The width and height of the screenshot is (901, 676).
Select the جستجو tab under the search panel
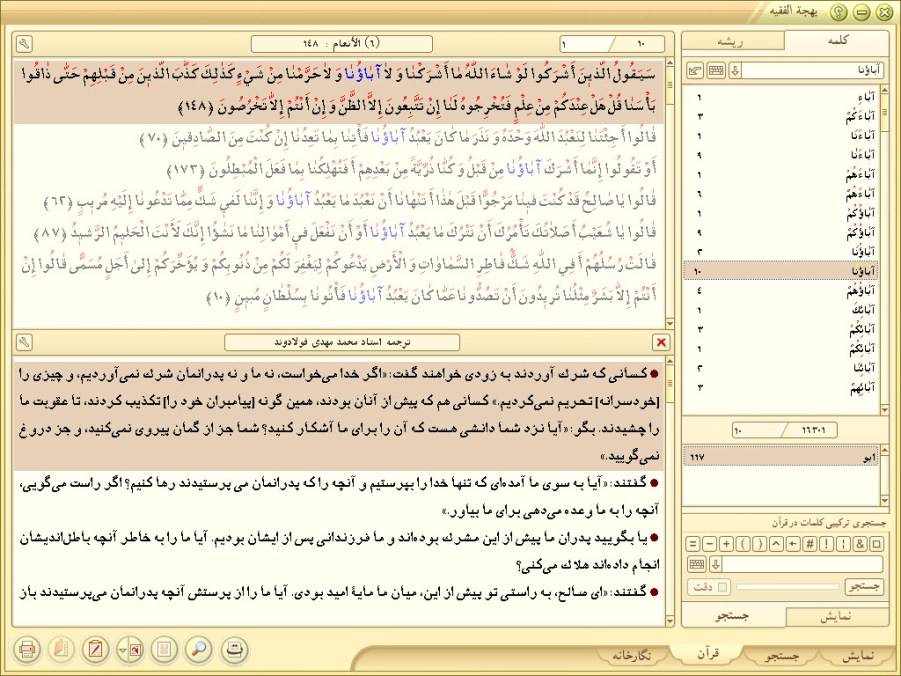(x=733, y=616)
